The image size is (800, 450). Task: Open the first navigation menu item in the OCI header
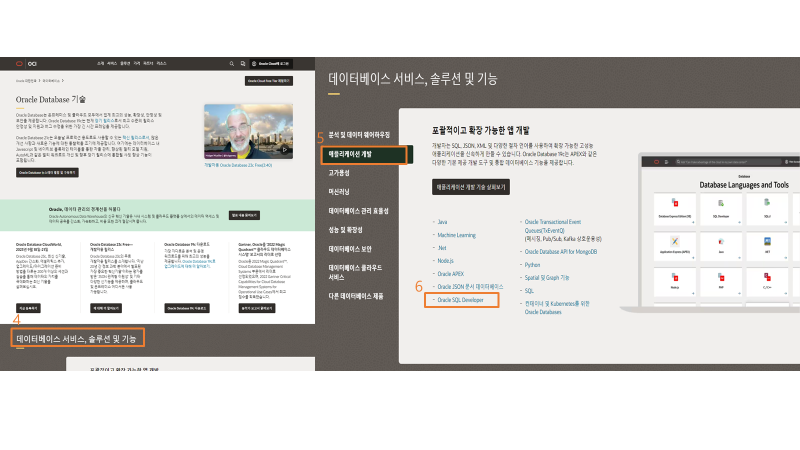[101, 64]
